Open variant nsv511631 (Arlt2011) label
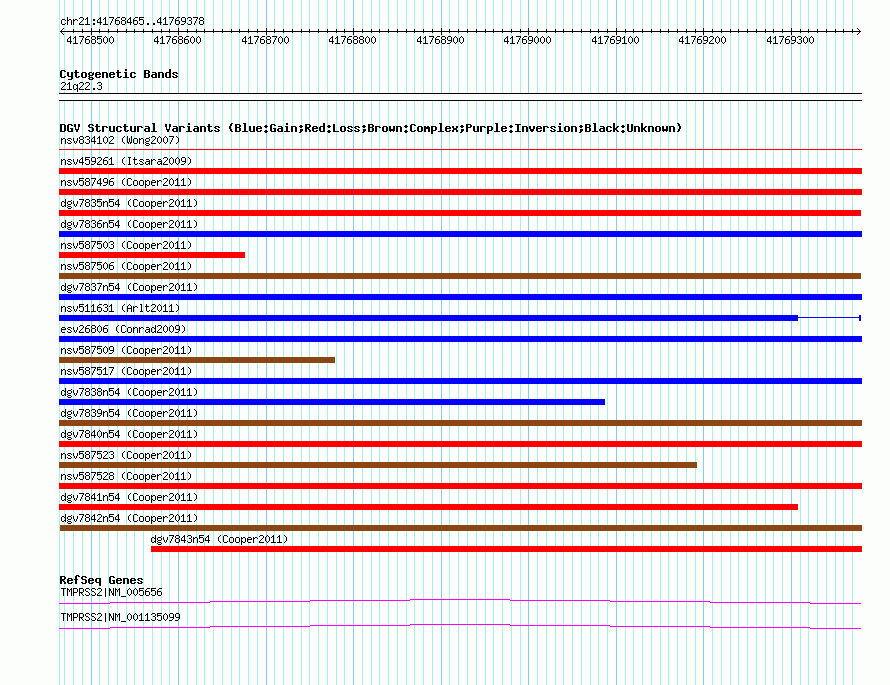890x685 pixels. 120,308
